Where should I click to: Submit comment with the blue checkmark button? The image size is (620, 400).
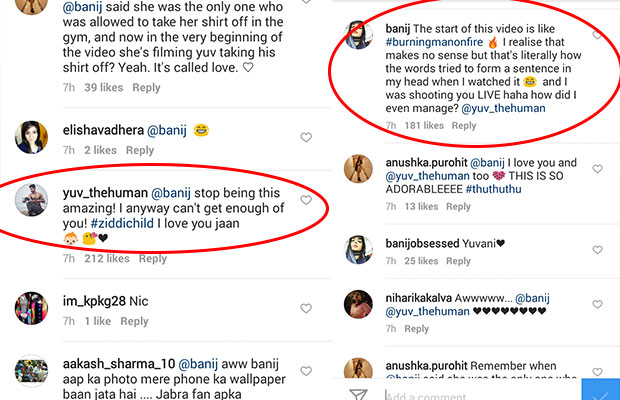[598, 390]
